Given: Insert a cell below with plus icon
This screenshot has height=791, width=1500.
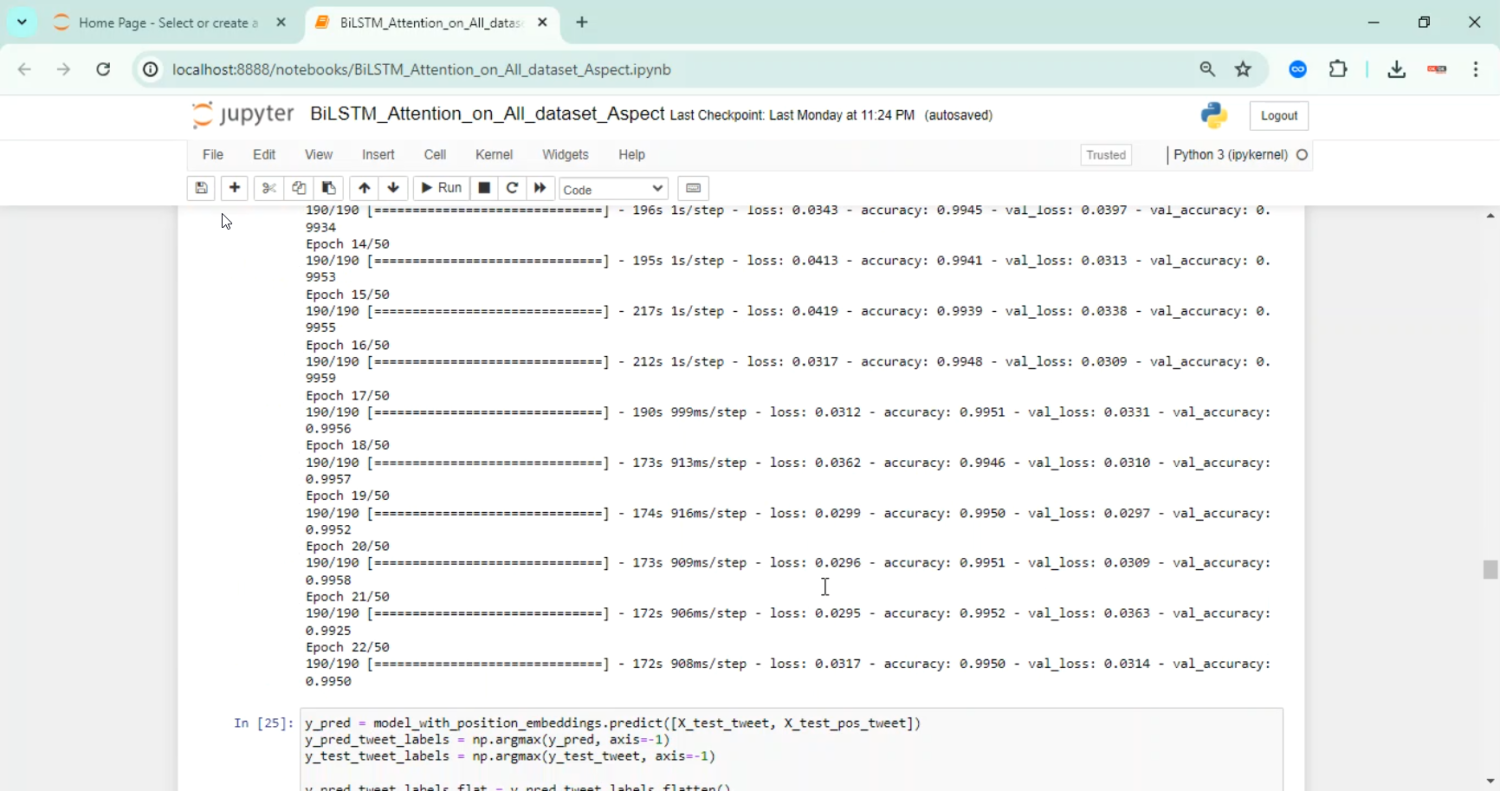Looking at the screenshot, I should tap(234, 188).
